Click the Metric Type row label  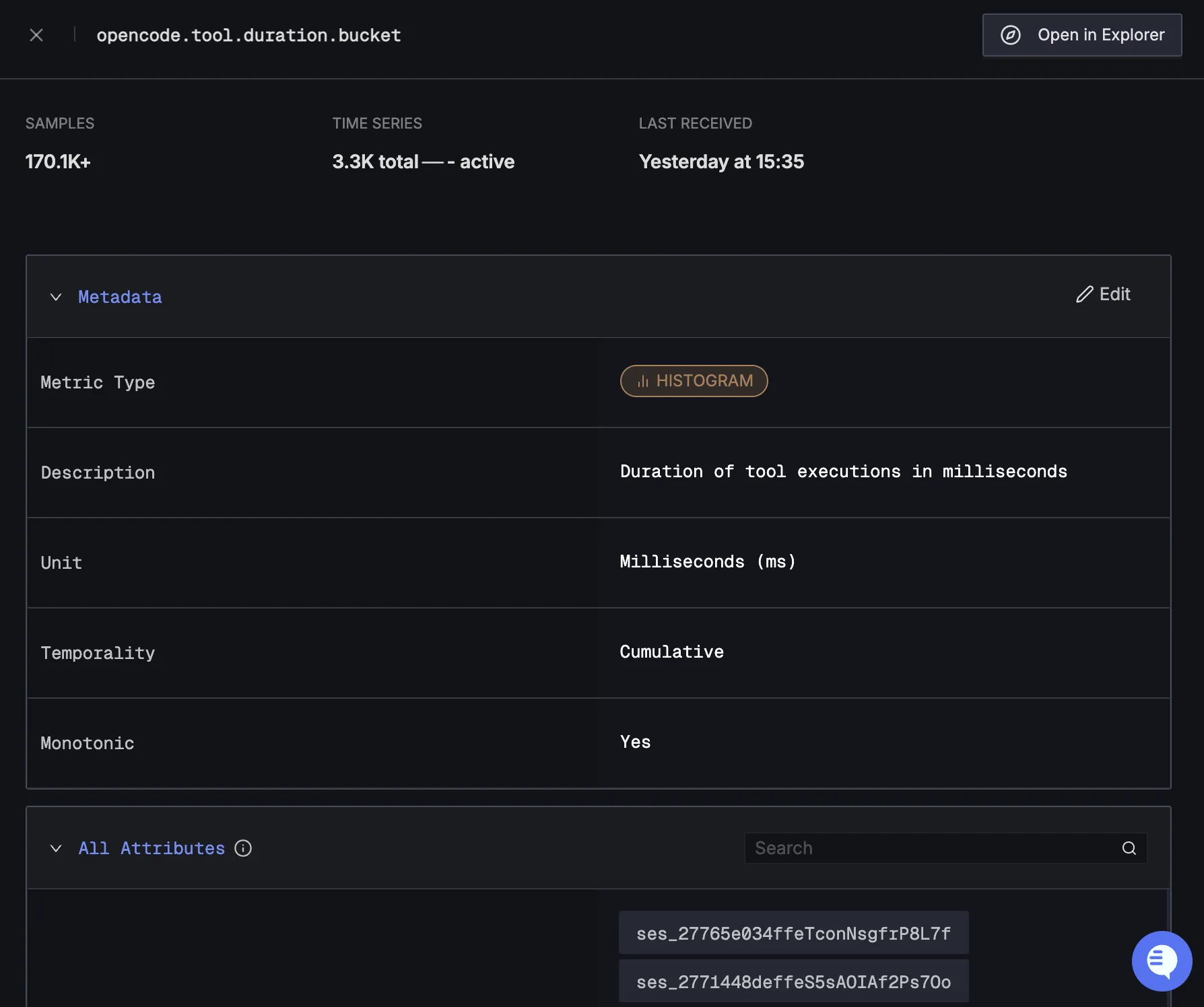coord(98,382)
